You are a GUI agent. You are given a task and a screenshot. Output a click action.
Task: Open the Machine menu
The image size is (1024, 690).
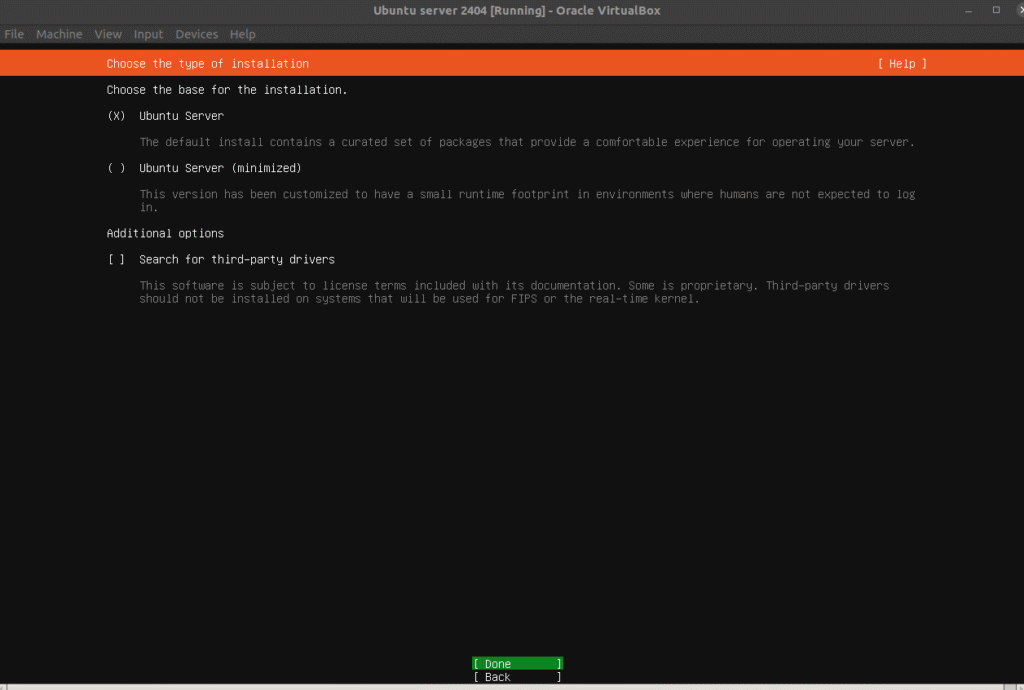(59, 34)
